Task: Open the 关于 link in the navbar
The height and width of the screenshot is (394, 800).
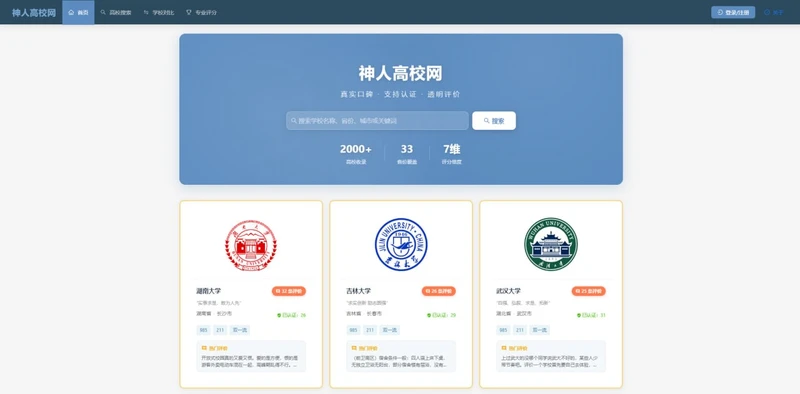Action: [x=773, y=12]
